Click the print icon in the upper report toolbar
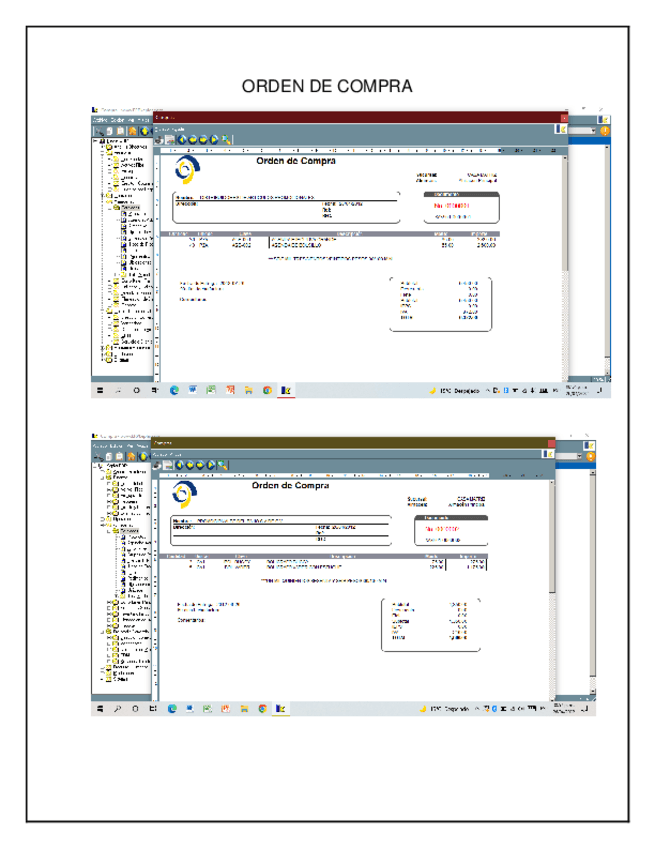The image size is (655, 848). point(159,139)
